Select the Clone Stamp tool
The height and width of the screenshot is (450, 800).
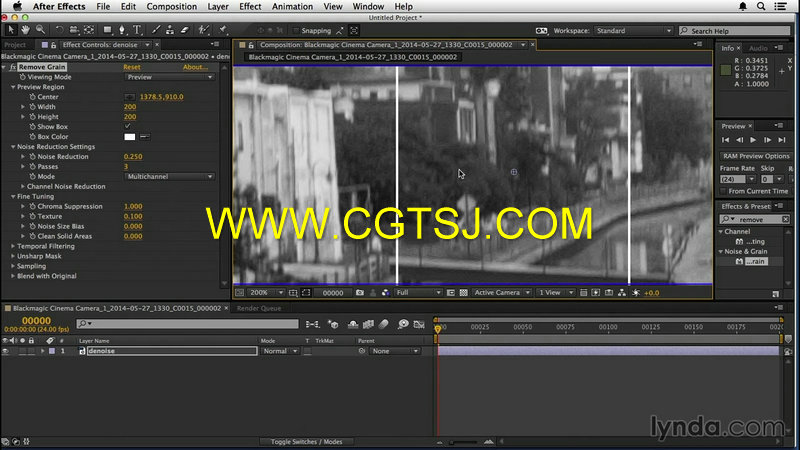pos(170,30)
